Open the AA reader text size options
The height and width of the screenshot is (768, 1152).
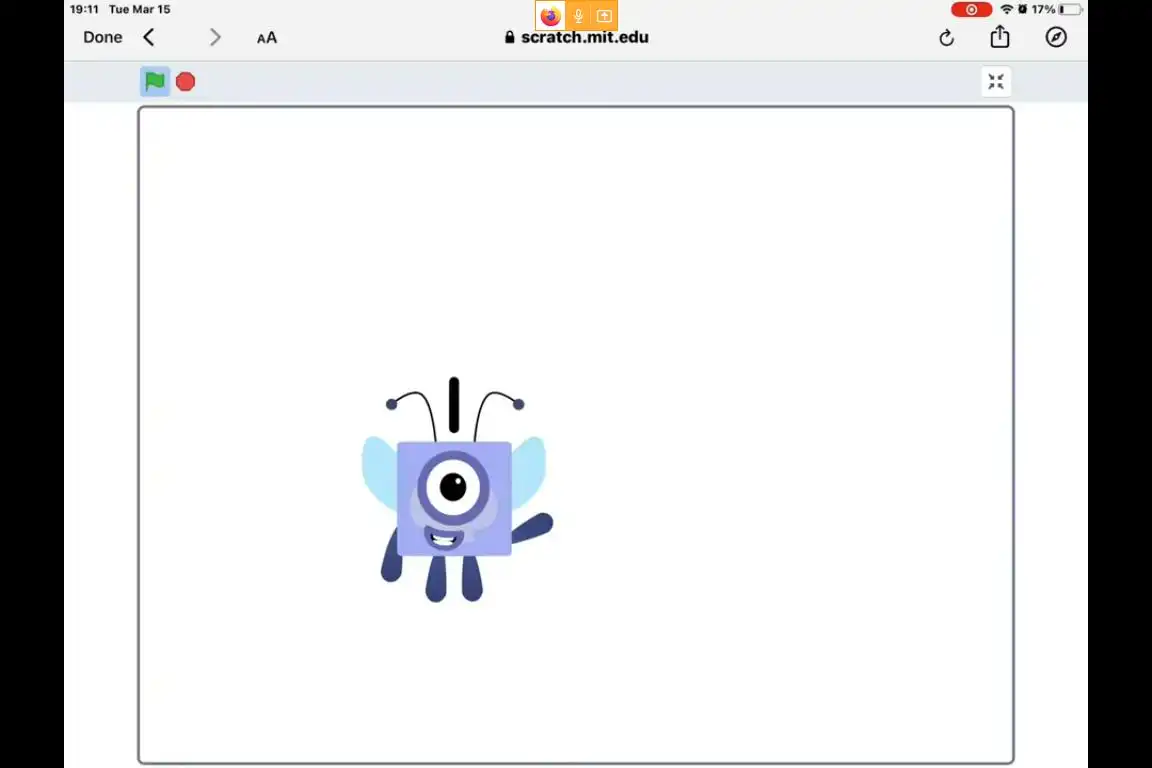point(267,38)
